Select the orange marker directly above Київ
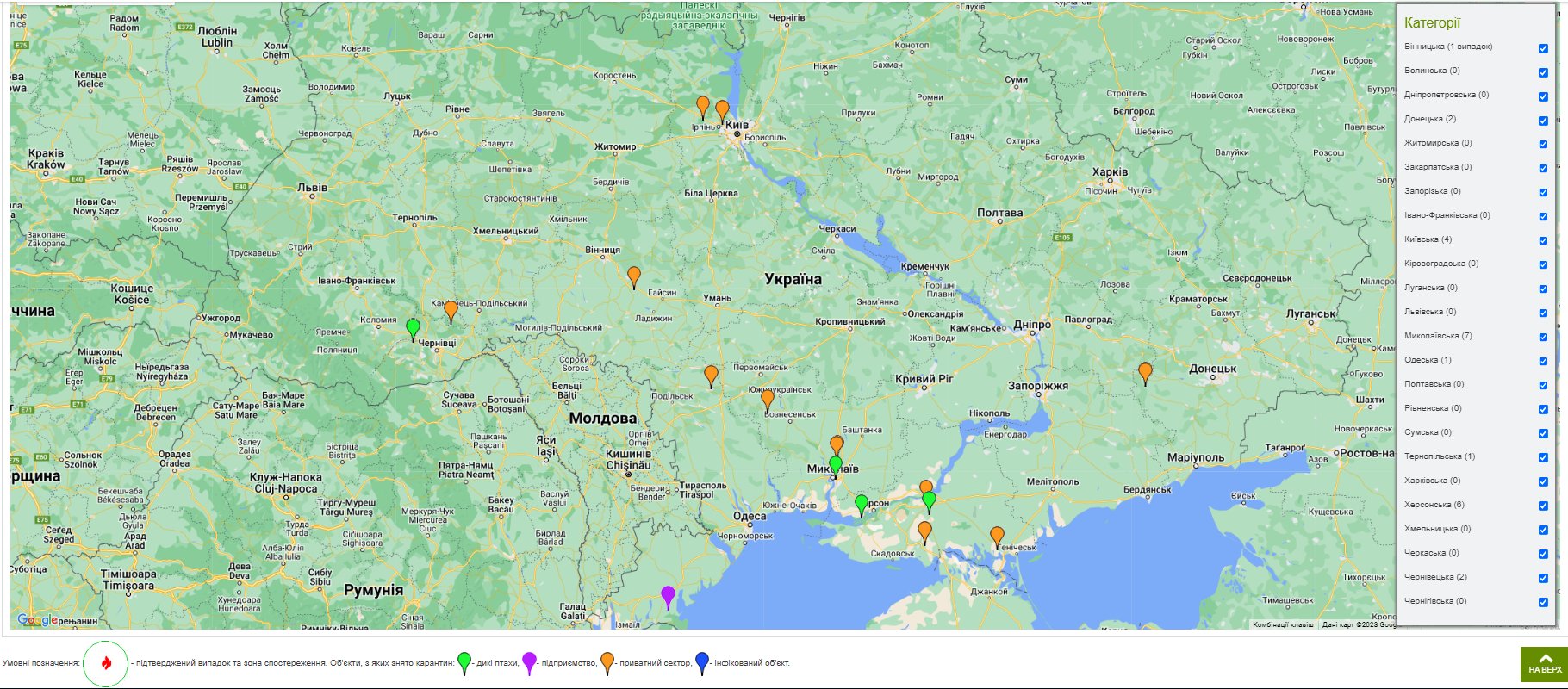 723,112
